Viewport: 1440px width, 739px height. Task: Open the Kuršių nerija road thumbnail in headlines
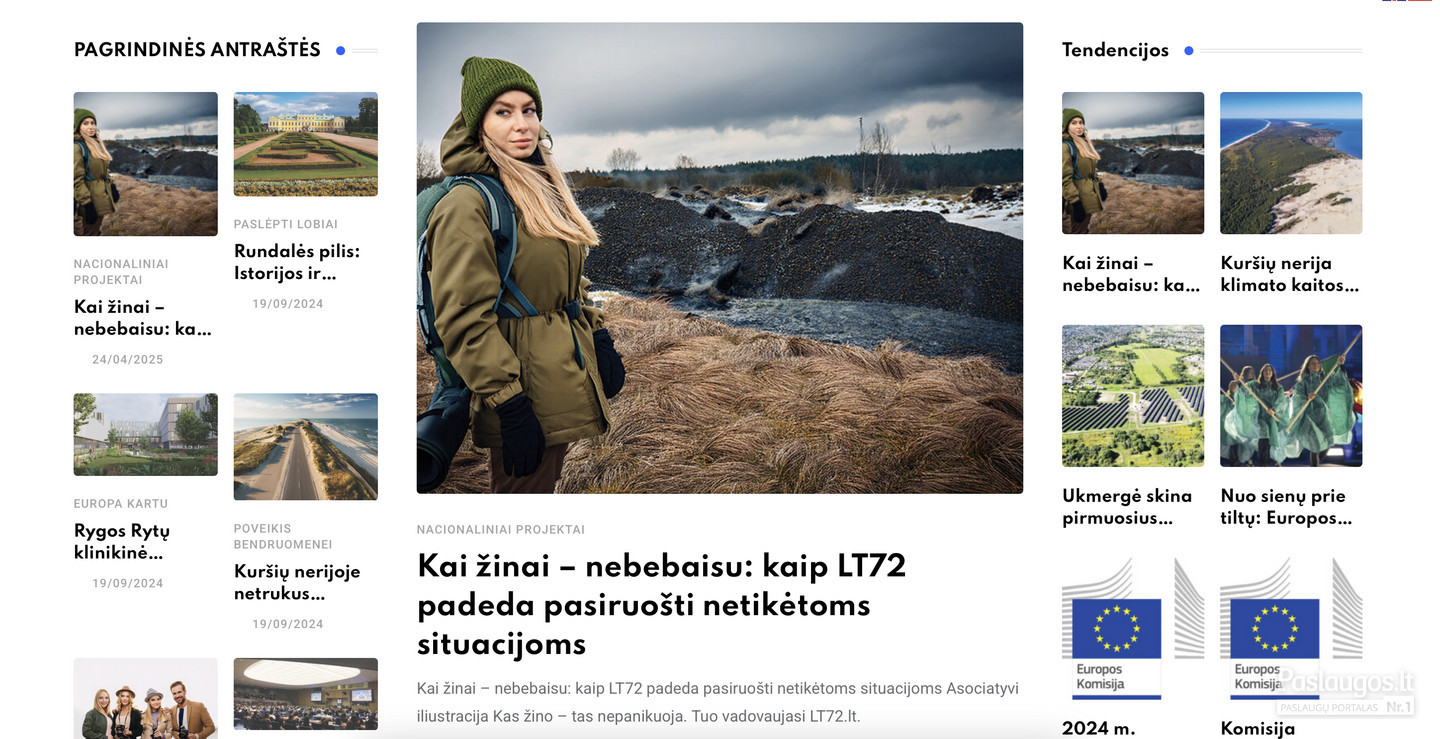point(305,446)
